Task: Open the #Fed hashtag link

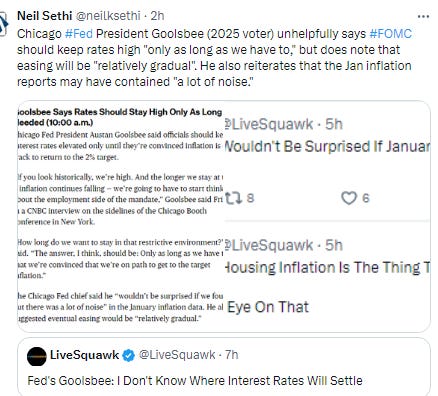Action: click(x=79, y=34)
